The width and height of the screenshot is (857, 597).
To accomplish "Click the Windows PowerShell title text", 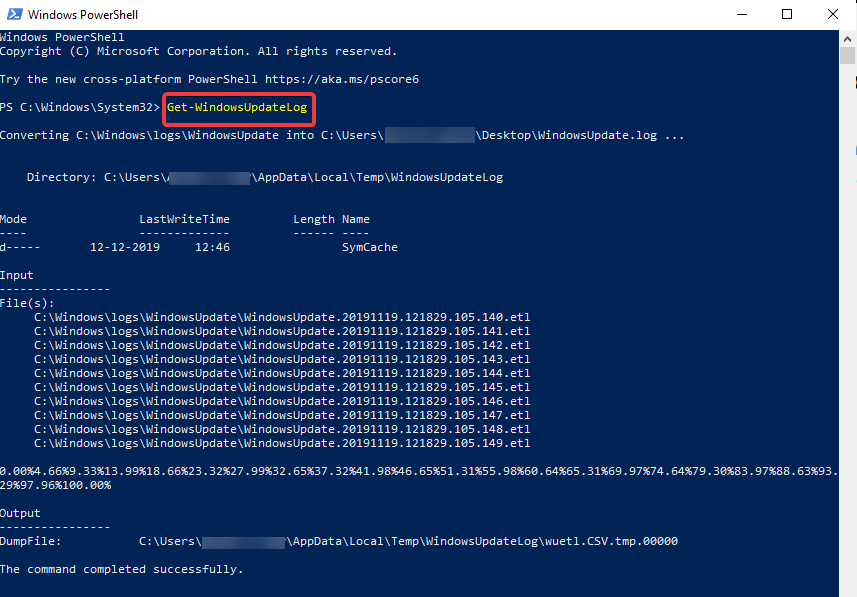I will click(x=85, y=14).
